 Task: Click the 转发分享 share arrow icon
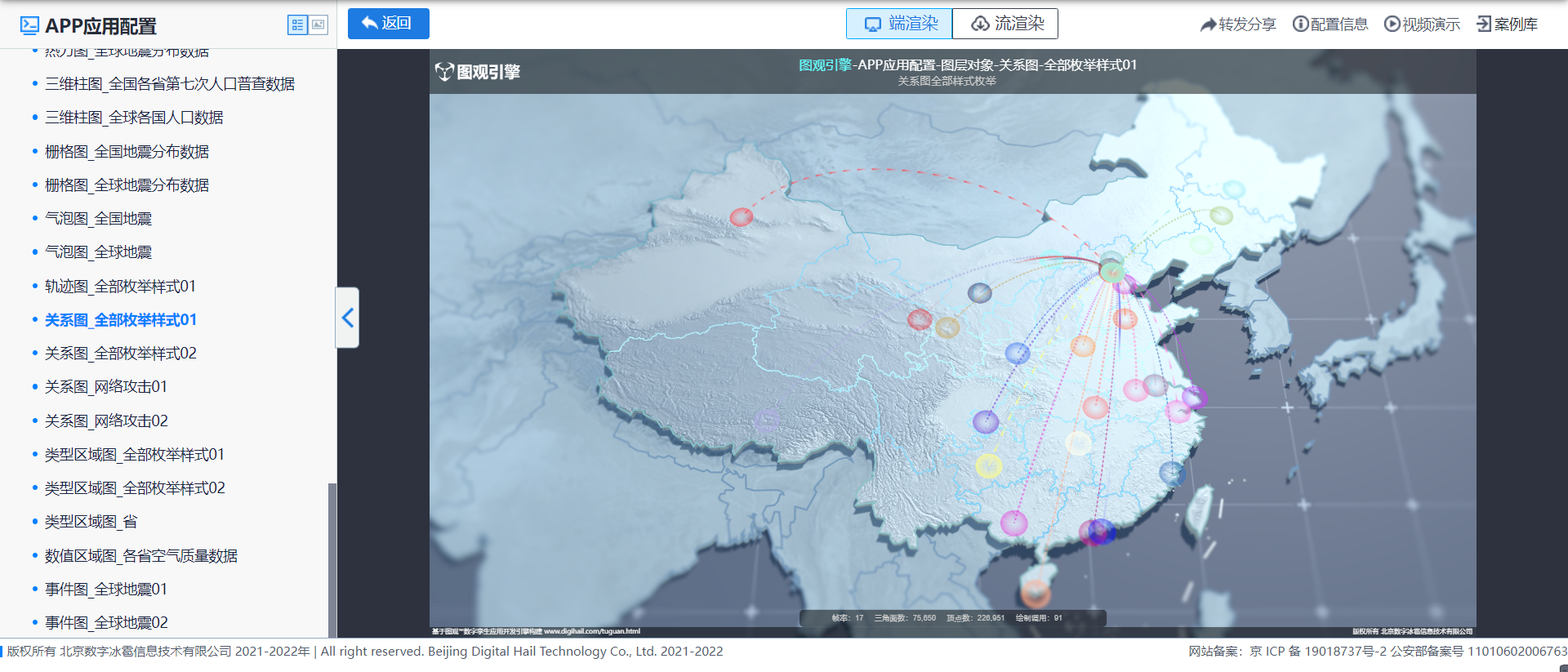click(1208, 24)
